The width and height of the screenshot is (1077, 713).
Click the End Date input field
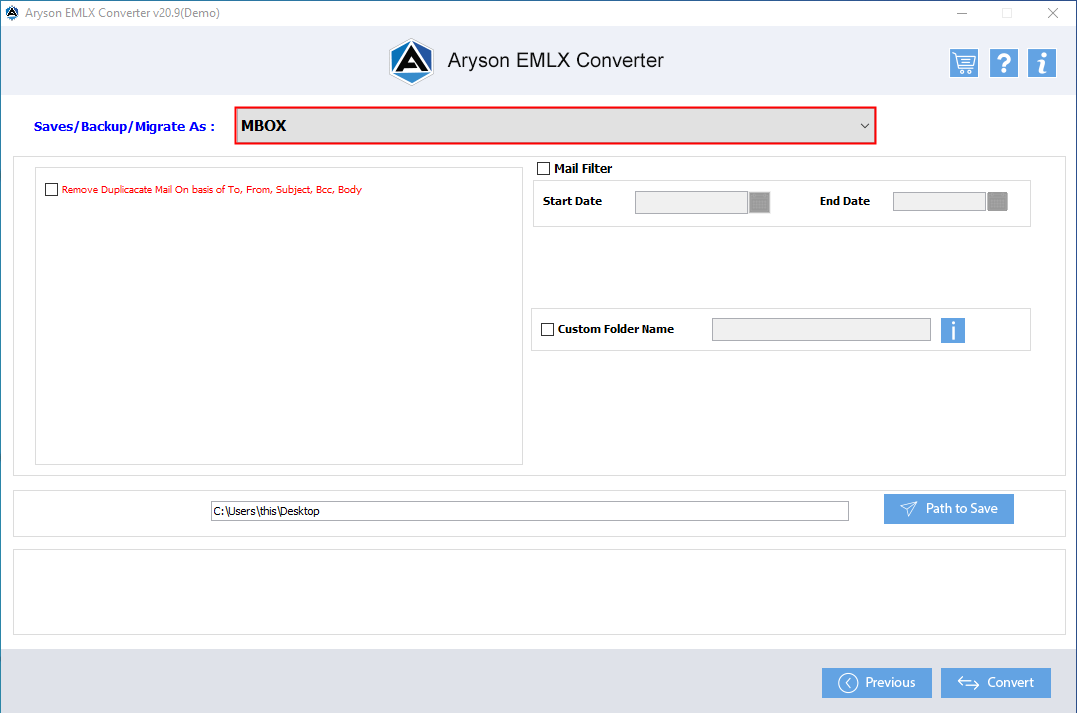point(939,201)
